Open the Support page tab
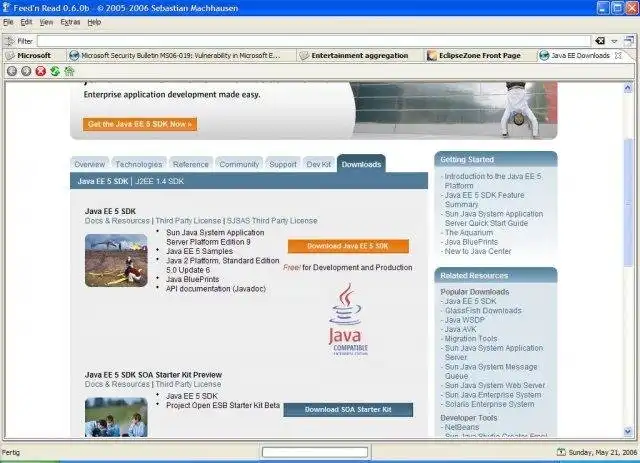Image resolution: width=640 pixels, height=463 pixels. pyautogui.click(x=283, y=164)
